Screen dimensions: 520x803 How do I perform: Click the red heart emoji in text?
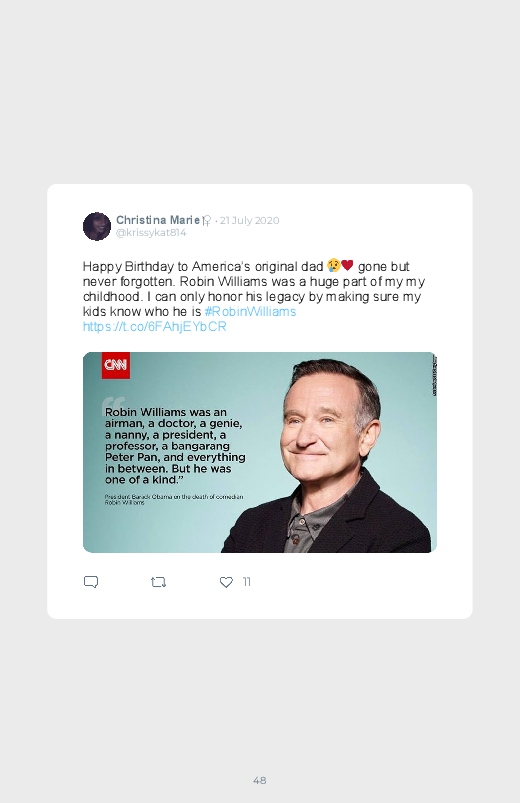[347, 265]
